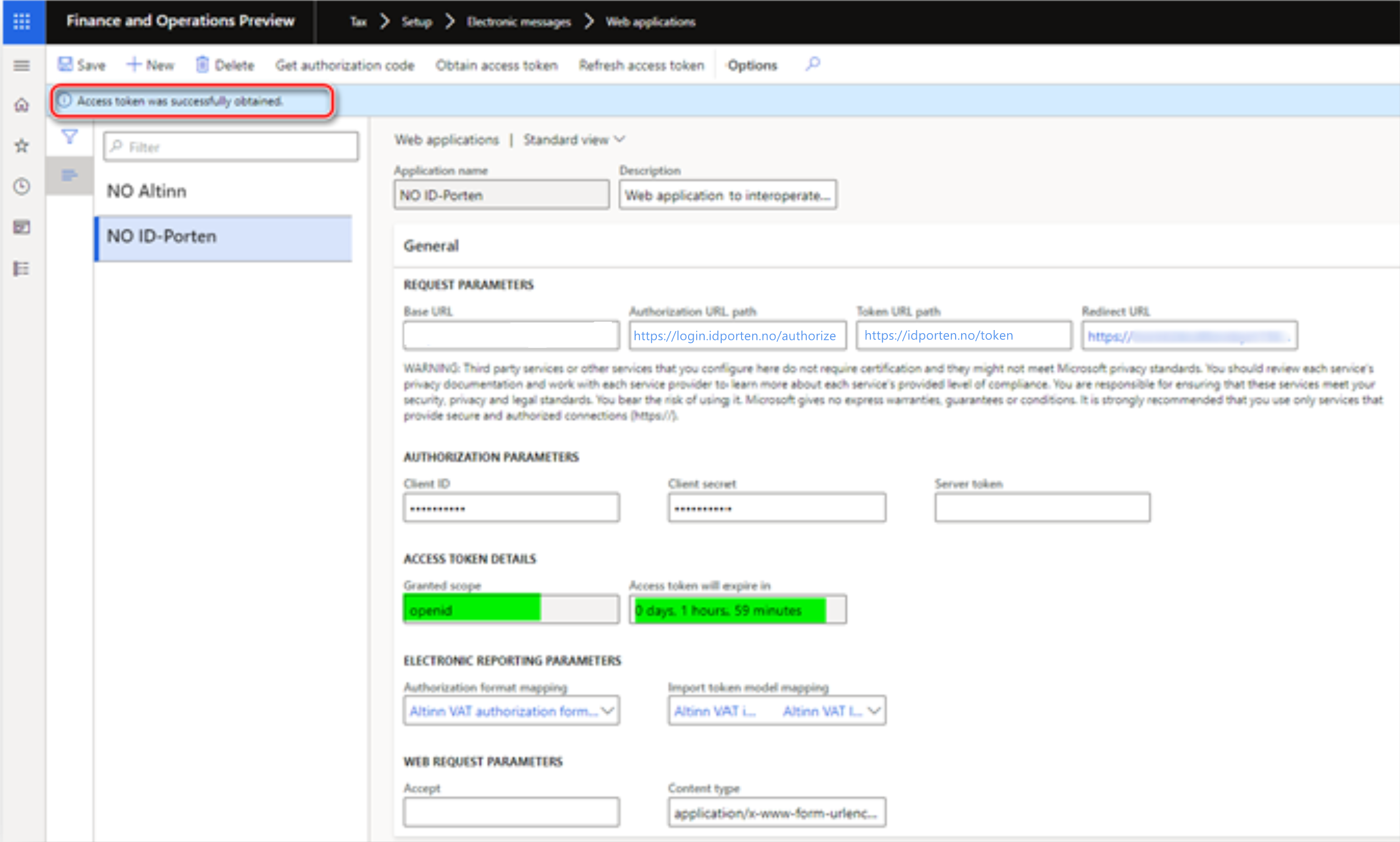
Task: Click Obtain access token
Action: point(497,65)
